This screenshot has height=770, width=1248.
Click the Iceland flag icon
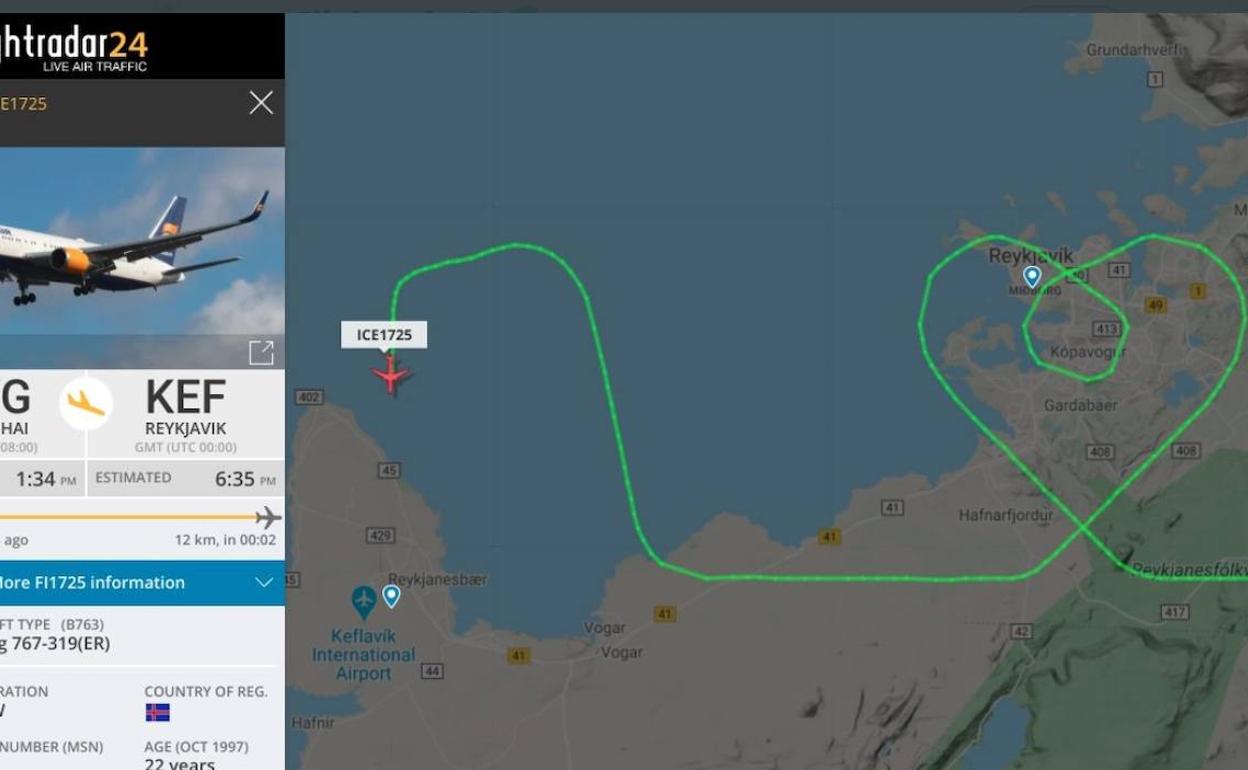click(157, 713)
